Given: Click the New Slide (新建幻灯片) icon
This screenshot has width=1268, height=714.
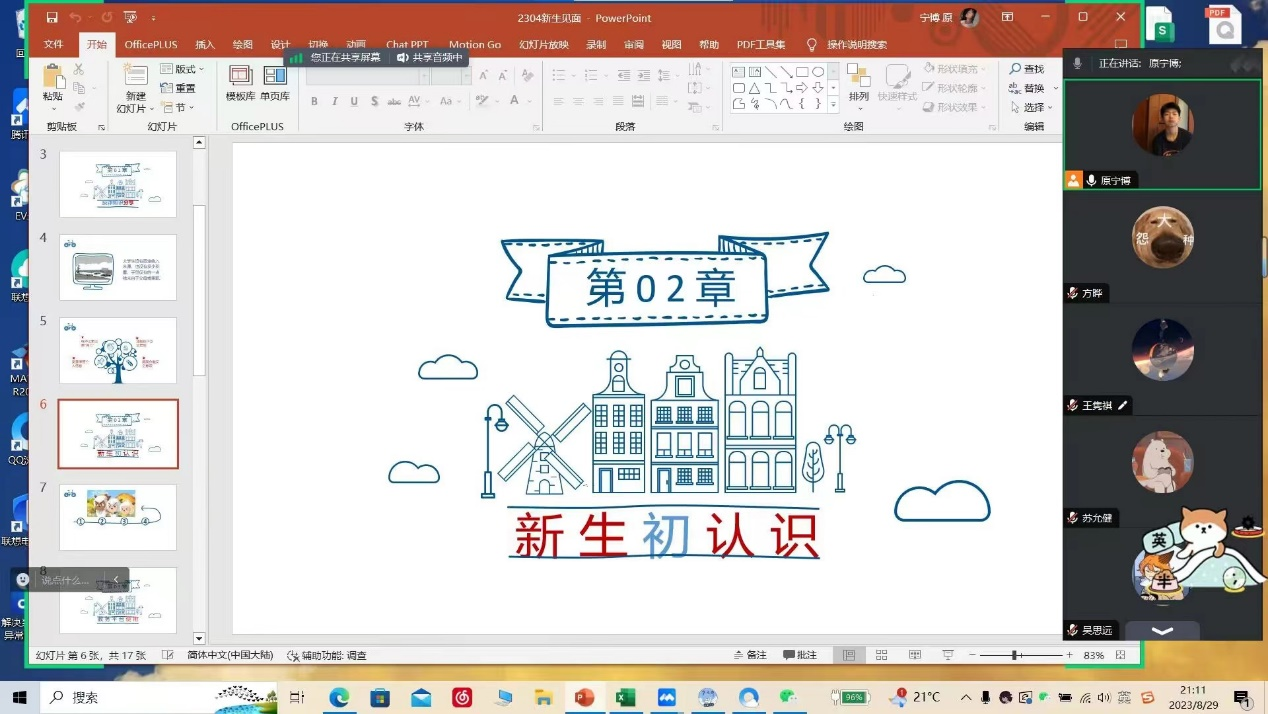Looking at the screenshot, I should tap(135, 76).
